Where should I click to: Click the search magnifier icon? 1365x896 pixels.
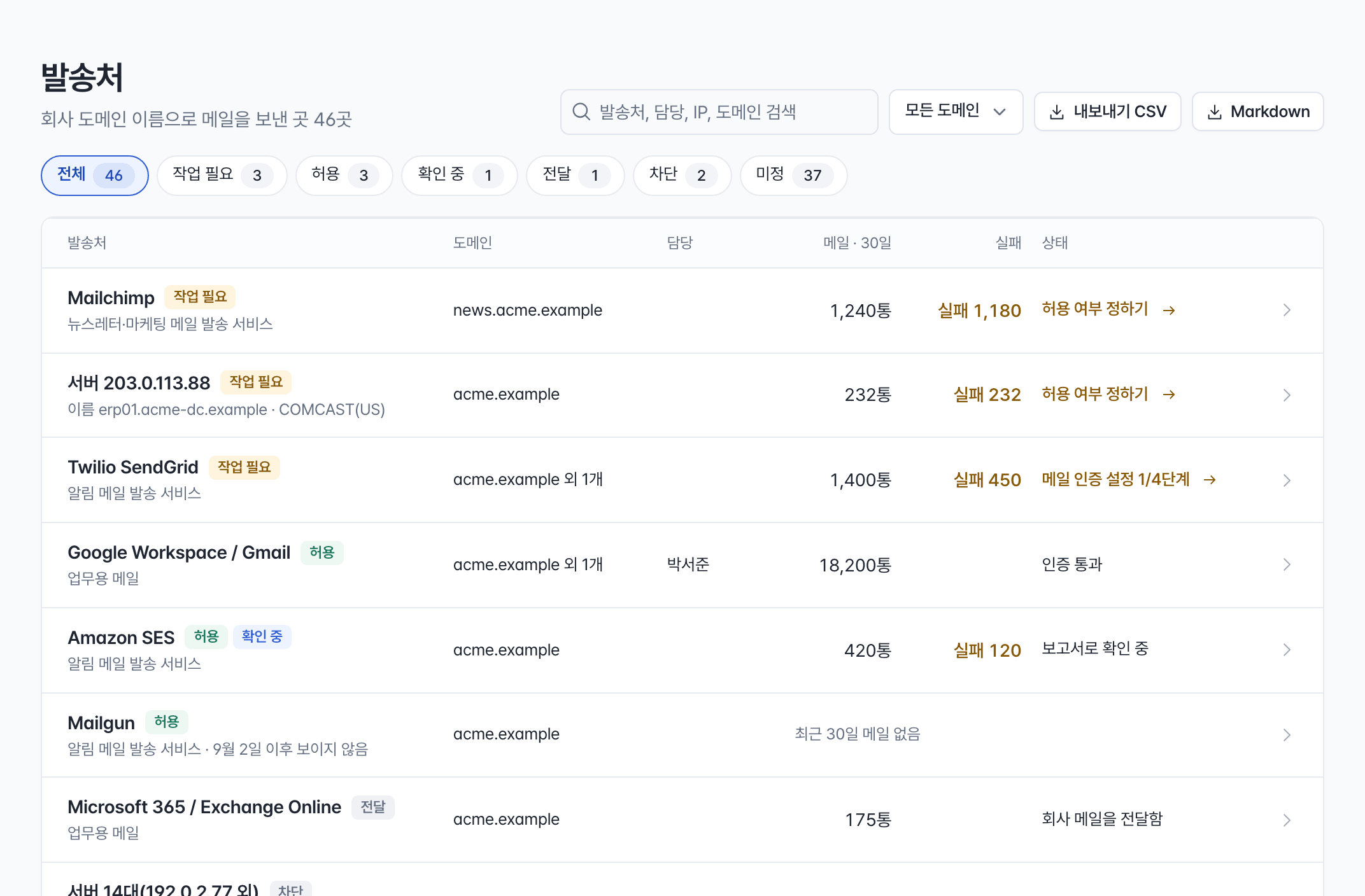(x=581, y=112)
